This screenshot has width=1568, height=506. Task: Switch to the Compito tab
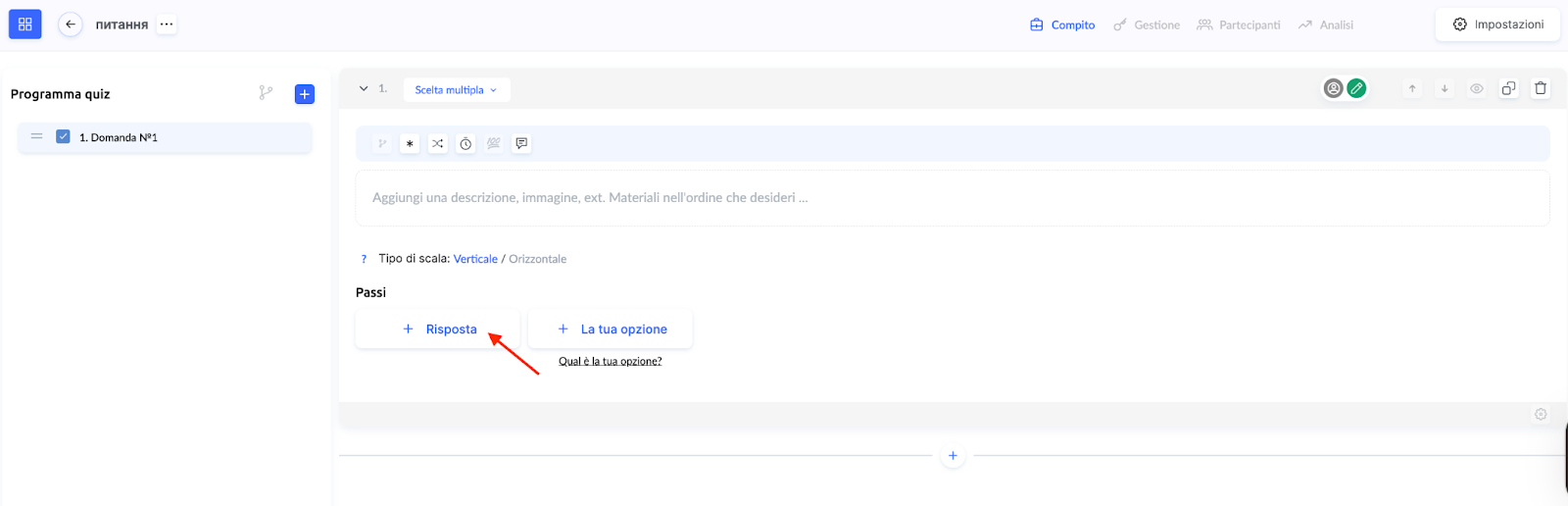(x=1062, y=25)
